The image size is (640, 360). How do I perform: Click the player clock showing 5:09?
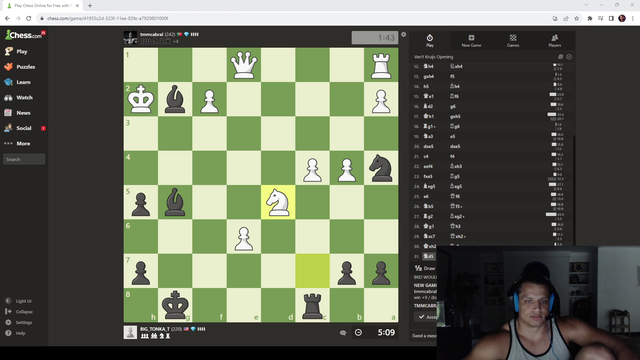[385, 332]
